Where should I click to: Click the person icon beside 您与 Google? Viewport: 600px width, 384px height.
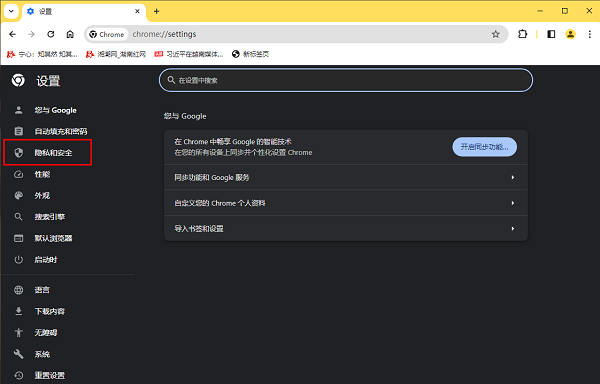(x=18, y=110)
